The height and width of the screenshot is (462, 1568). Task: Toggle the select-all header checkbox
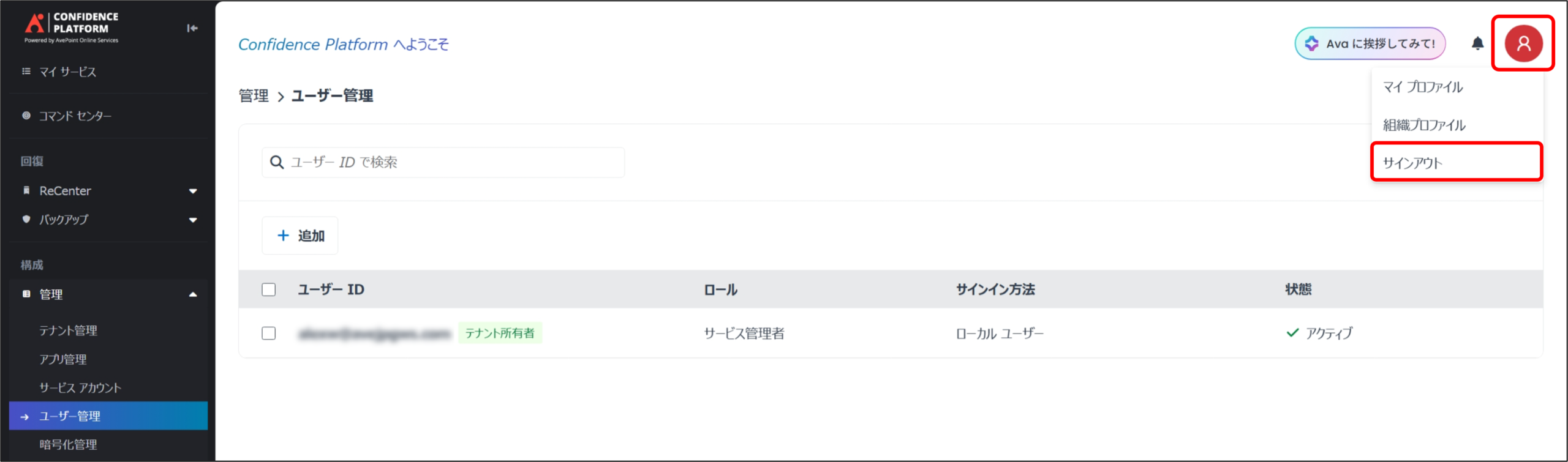point(269,289)
